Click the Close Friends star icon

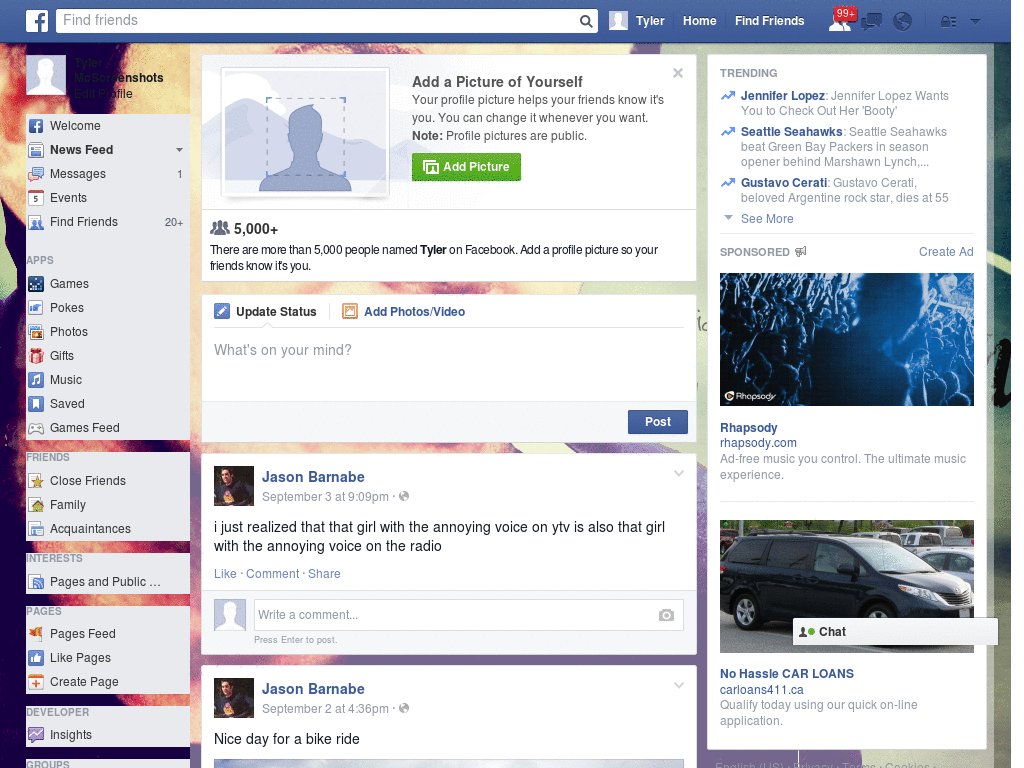tap(36, 481)
